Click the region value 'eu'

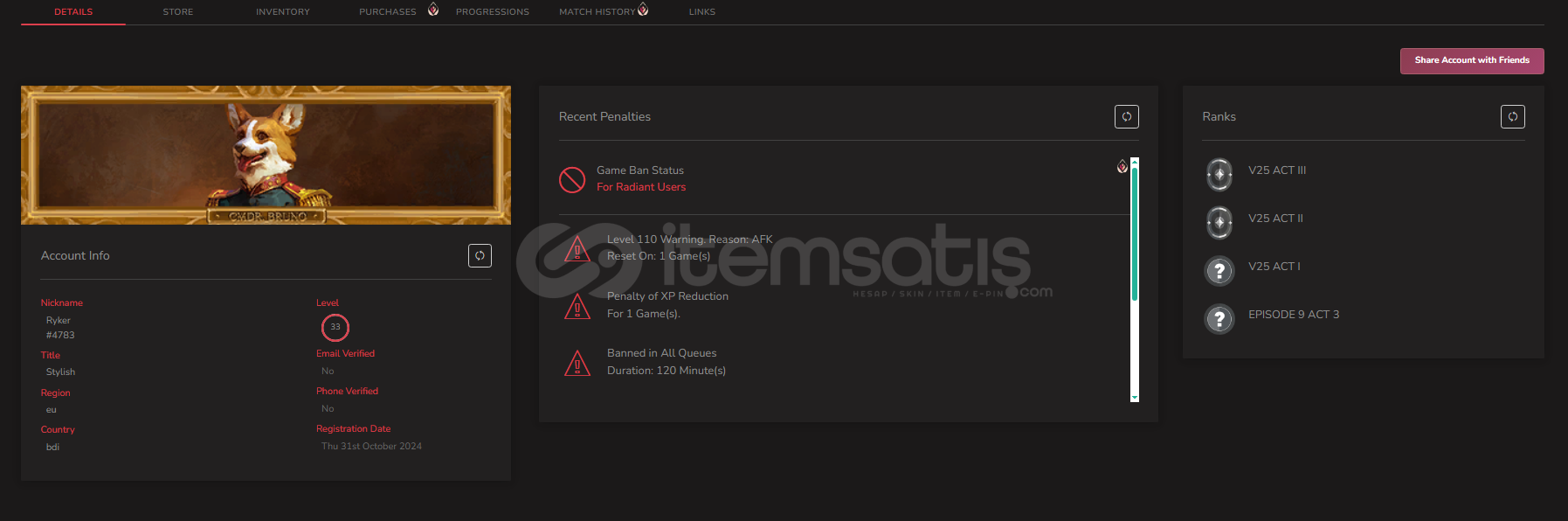52,410
